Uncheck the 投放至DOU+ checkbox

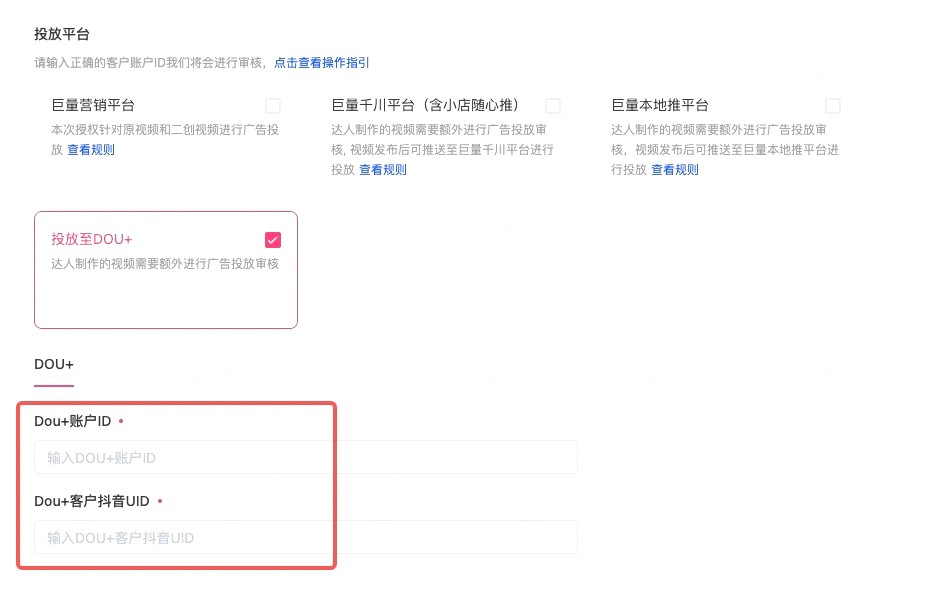273,240
